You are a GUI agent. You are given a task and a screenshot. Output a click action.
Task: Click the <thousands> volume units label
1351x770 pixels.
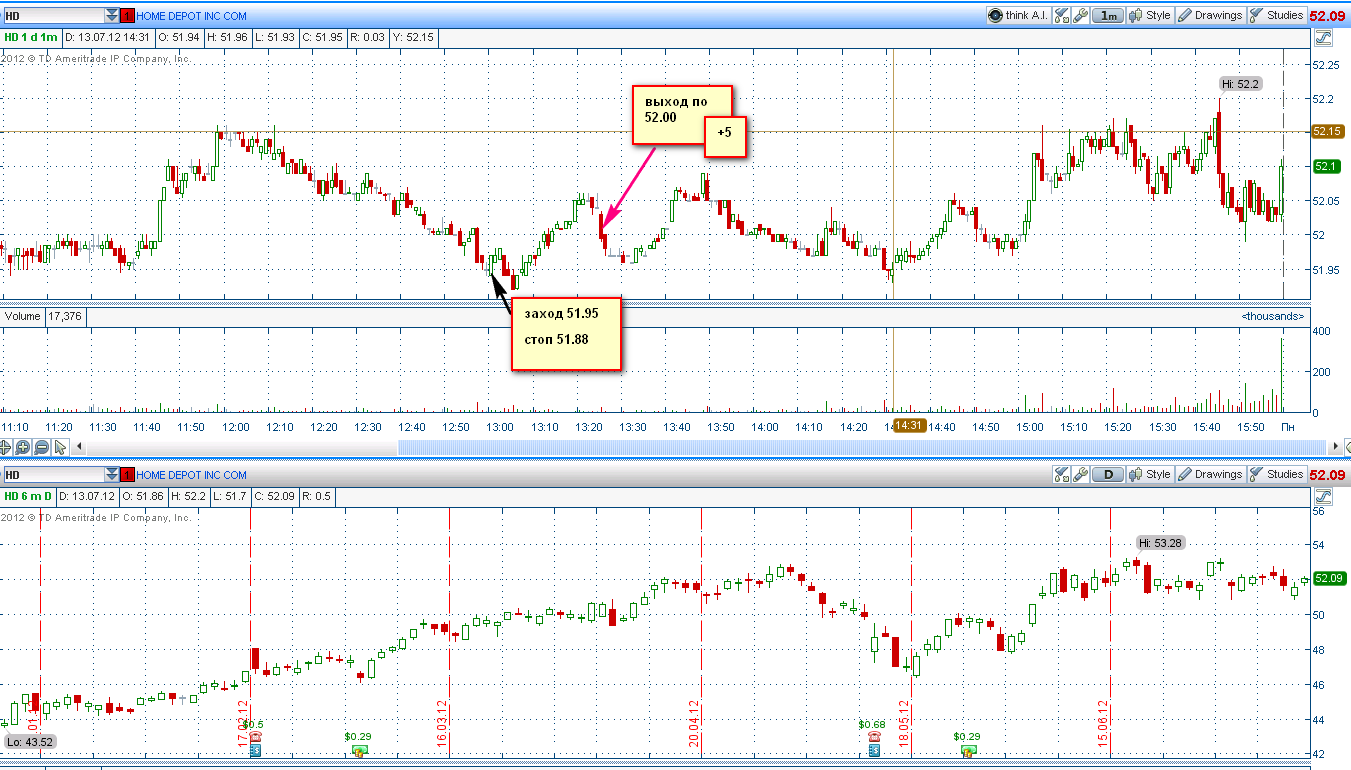point(1273,316)
